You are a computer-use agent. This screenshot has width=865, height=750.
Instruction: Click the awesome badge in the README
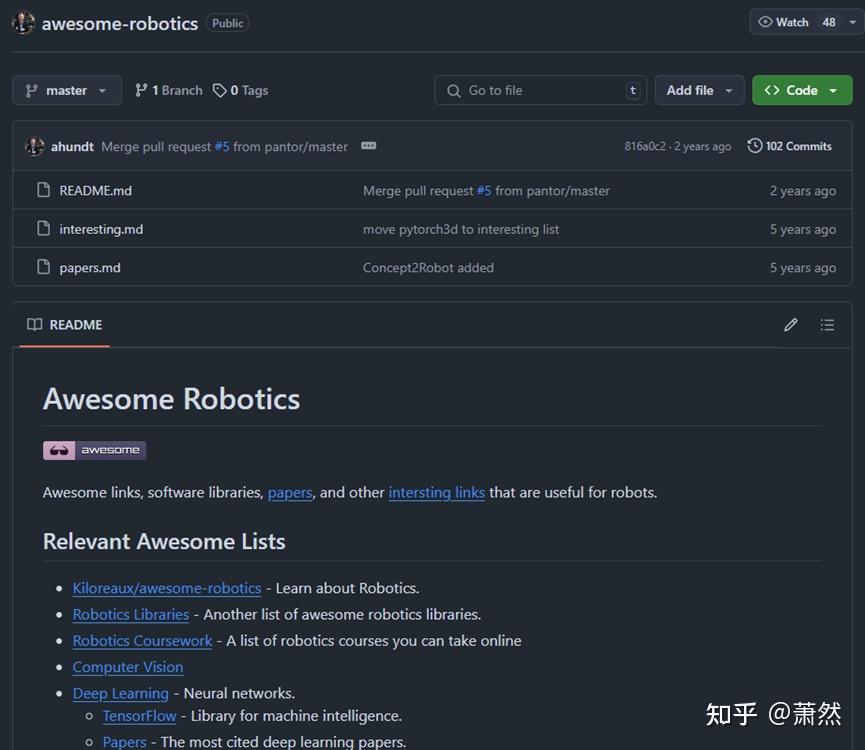pyautogui.click(x=94, y=450)
